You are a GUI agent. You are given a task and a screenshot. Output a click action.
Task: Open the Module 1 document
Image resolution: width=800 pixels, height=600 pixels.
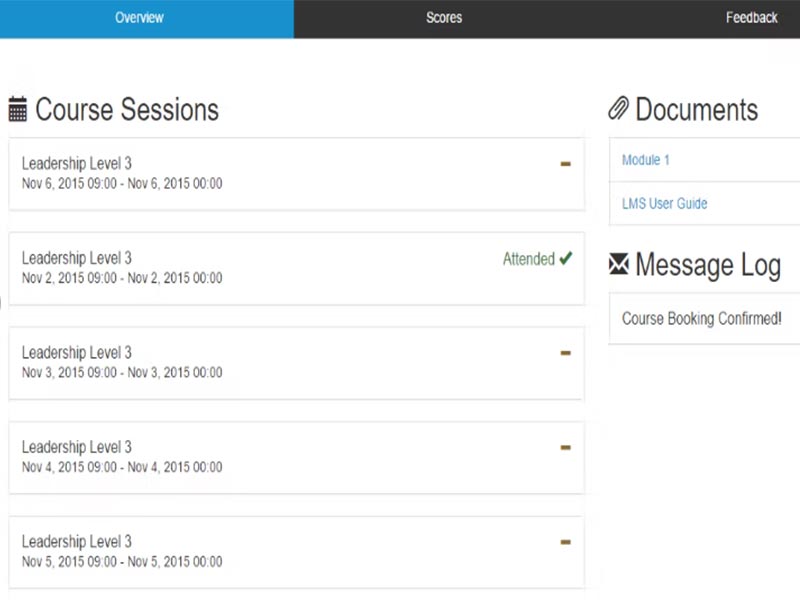(645, 159)
